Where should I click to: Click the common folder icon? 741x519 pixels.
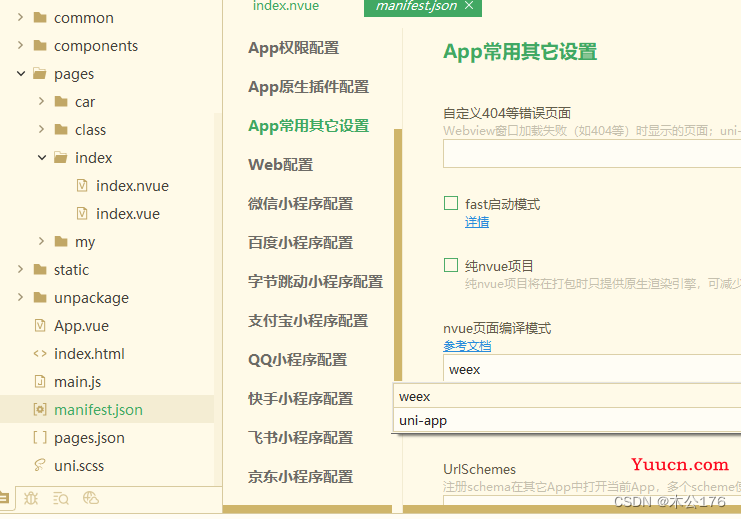point(40,17)
